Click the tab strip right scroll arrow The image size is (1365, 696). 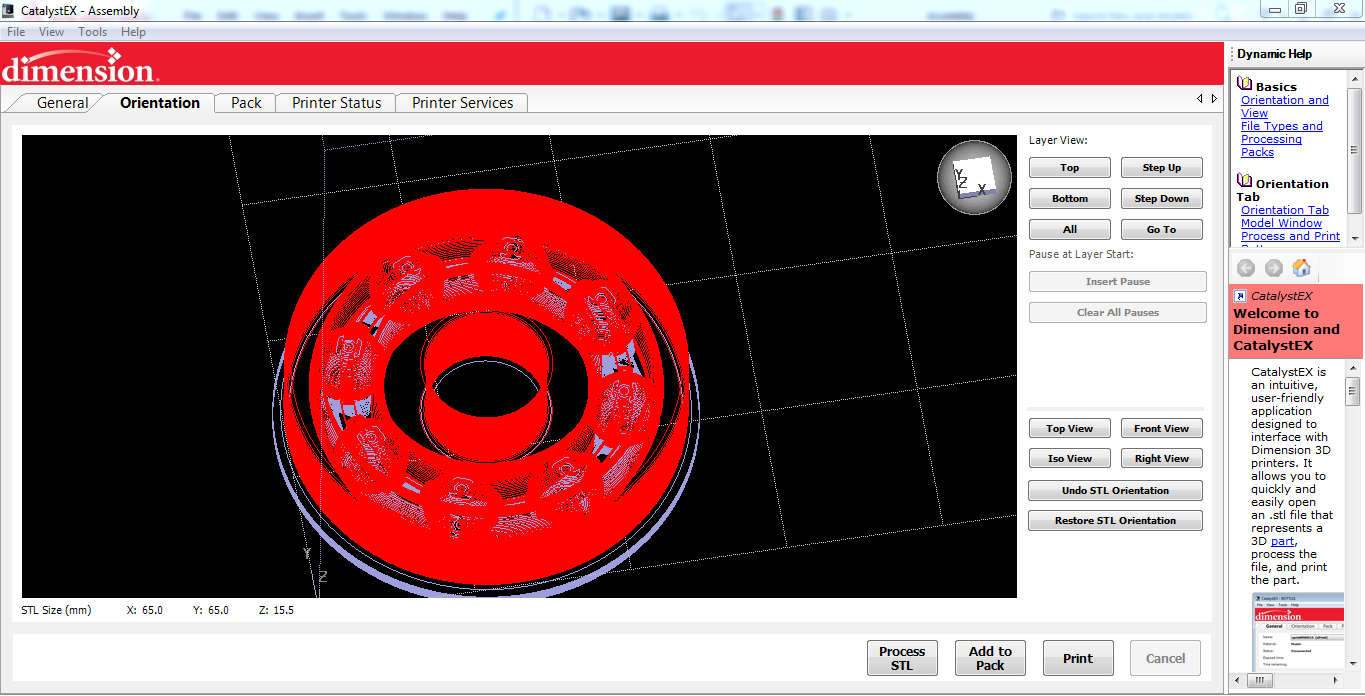pos(1214,99)
